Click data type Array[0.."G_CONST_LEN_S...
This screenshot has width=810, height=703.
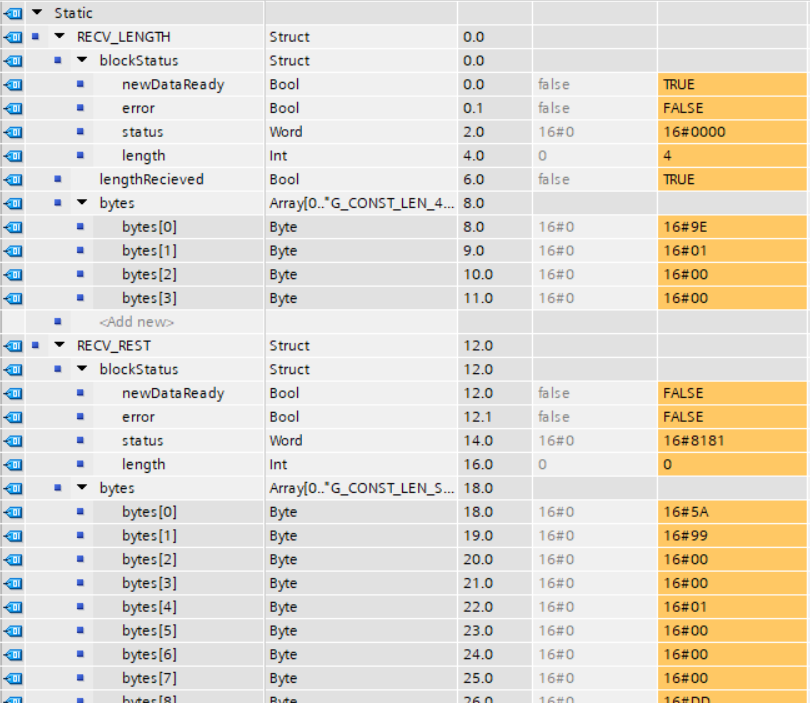(x=361, y=488)
